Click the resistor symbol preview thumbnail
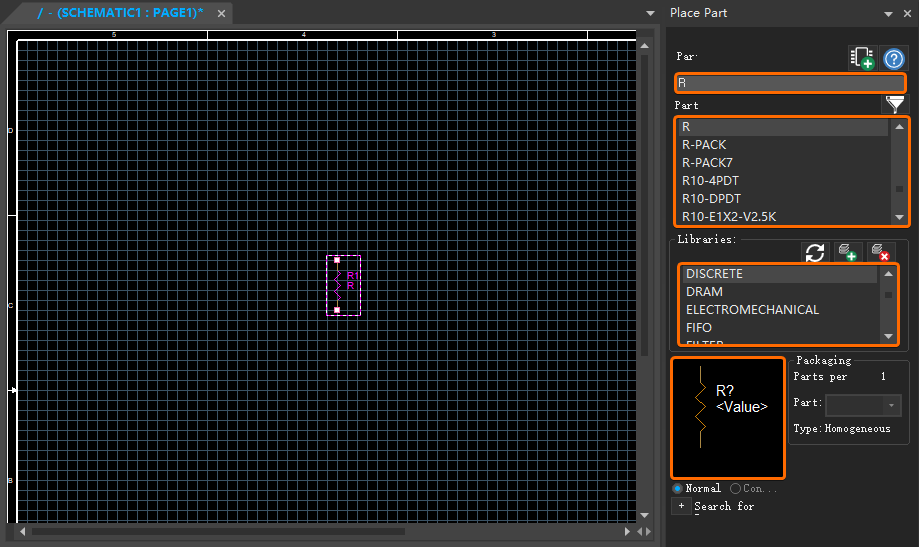Viewport: 919px width, 547px height. tap(728, 418)
